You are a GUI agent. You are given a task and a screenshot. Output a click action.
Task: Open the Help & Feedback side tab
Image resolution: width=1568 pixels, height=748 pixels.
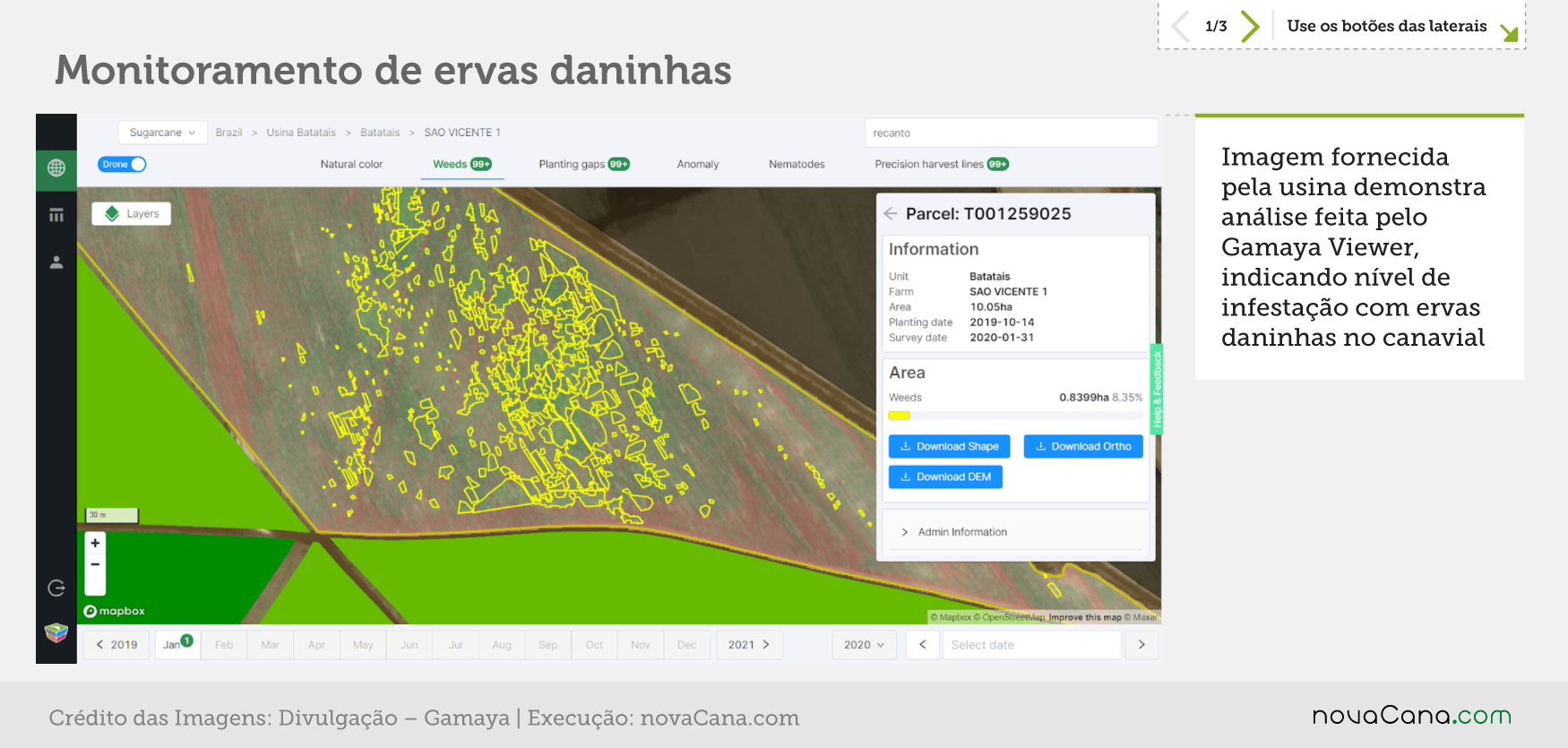point(1157,389)
